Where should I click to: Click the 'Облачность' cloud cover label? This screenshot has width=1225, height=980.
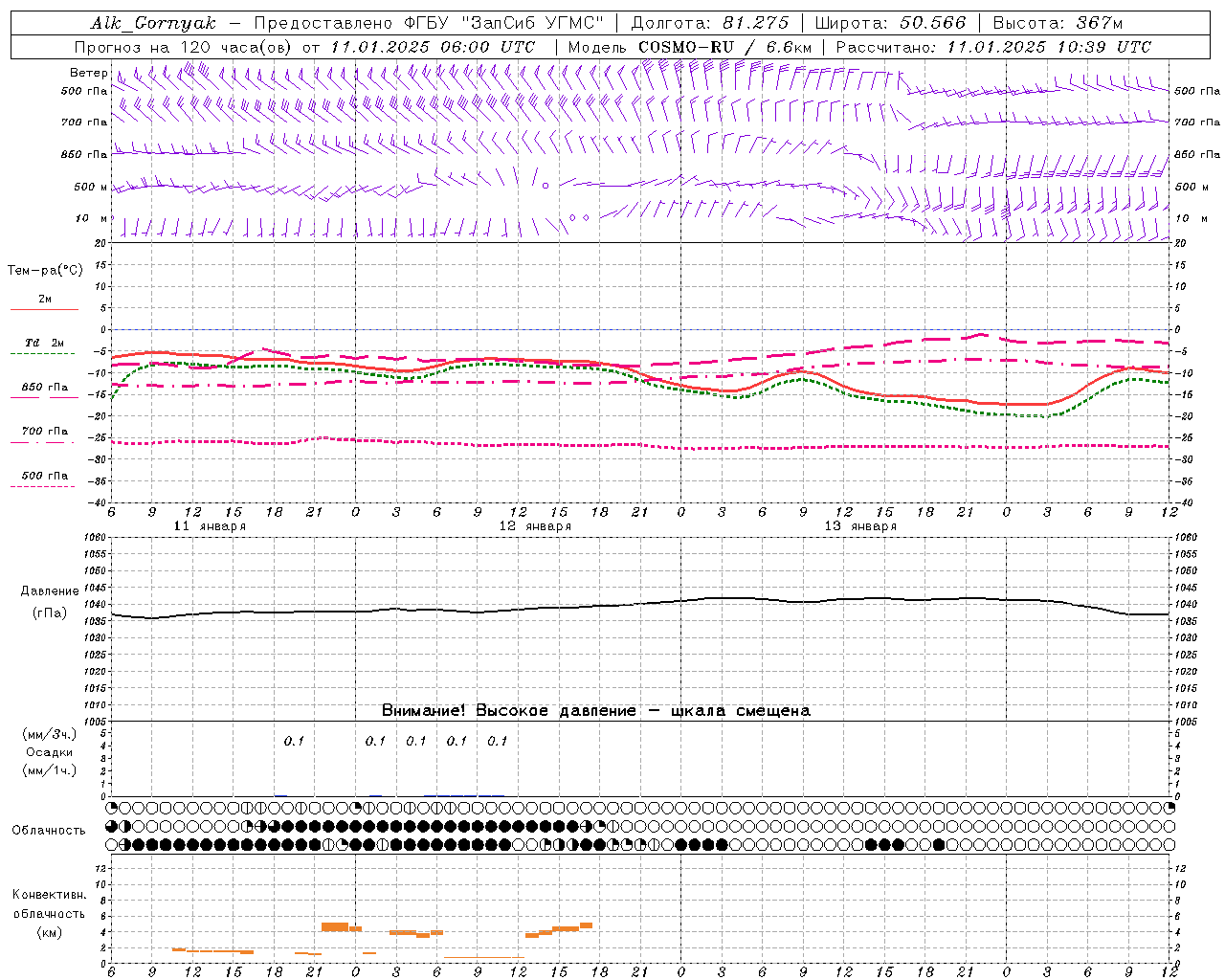(49, 831)
